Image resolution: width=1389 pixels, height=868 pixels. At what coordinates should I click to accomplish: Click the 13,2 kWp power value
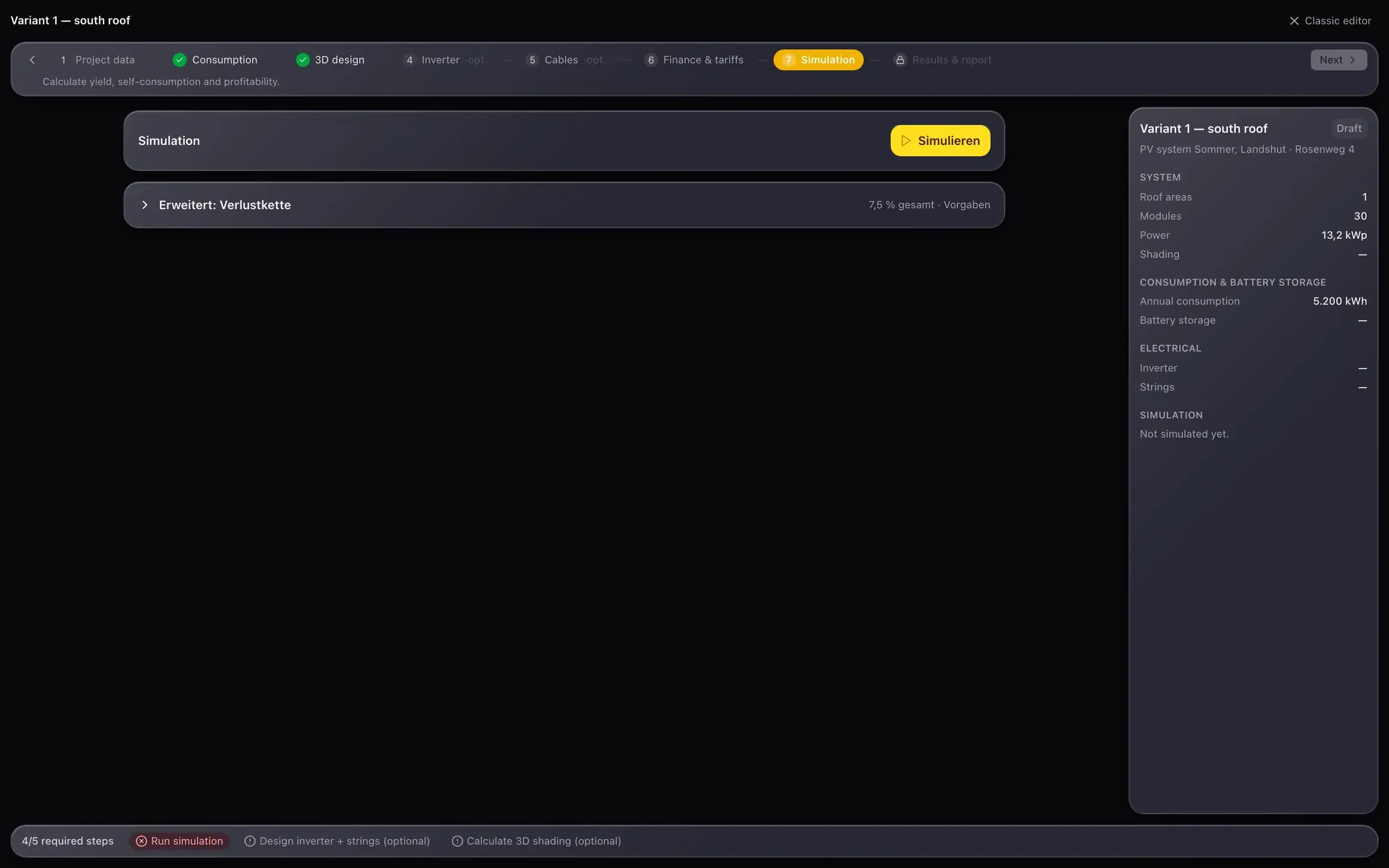click(1344, 235)
